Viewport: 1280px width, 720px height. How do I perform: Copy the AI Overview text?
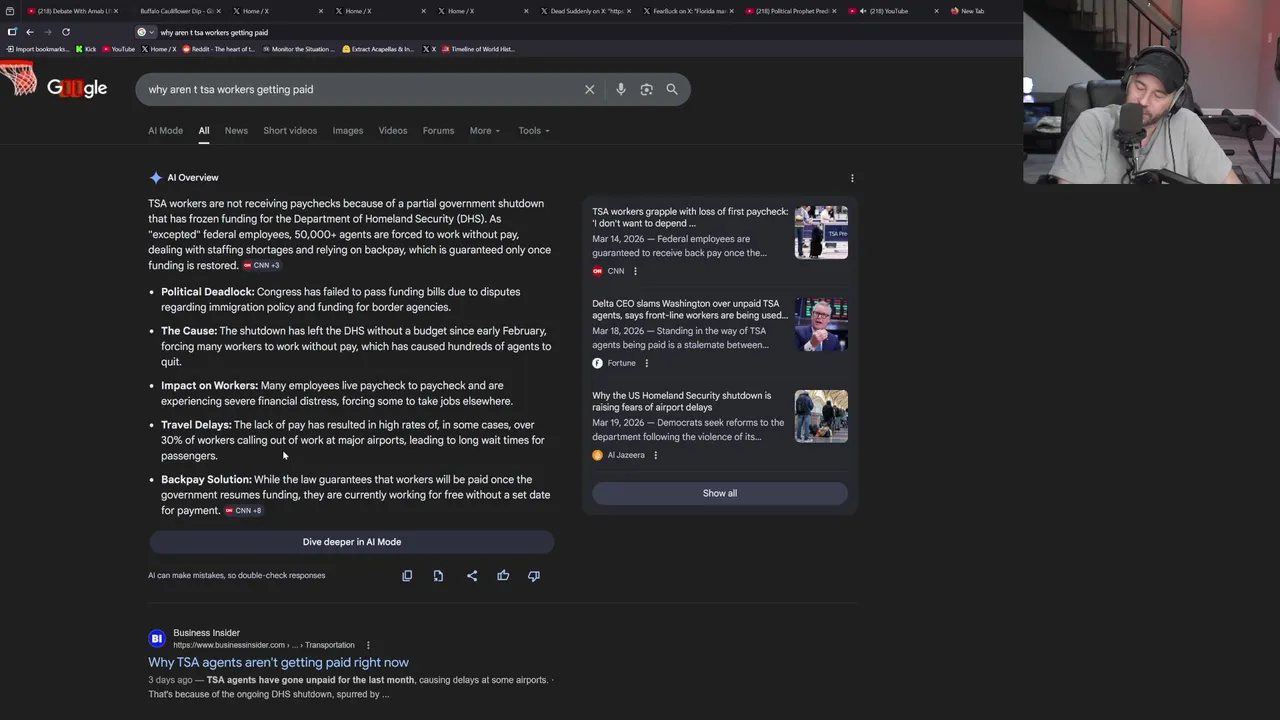407,576
